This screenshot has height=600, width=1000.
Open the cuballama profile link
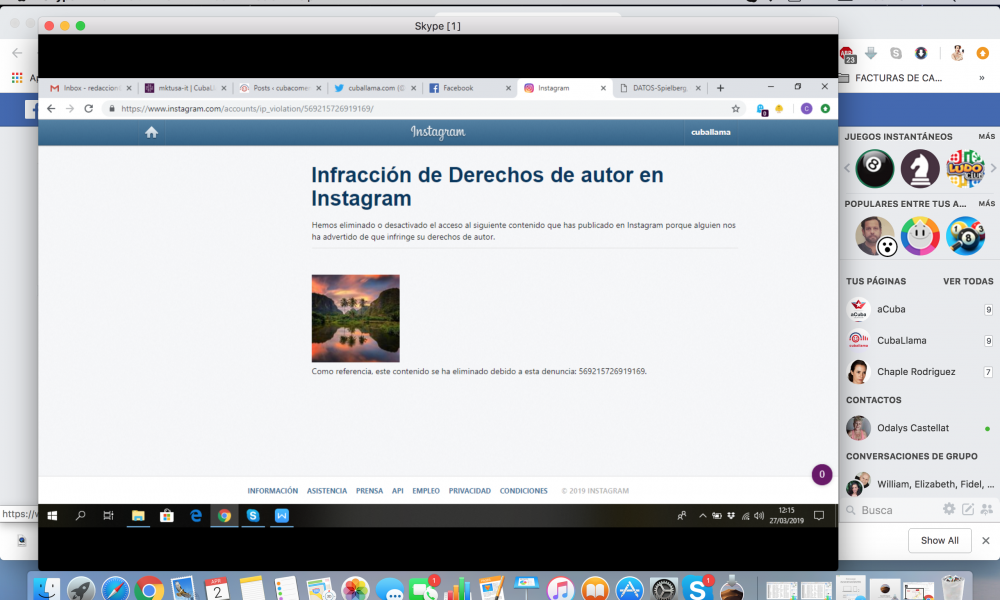[x=711, y=132]
